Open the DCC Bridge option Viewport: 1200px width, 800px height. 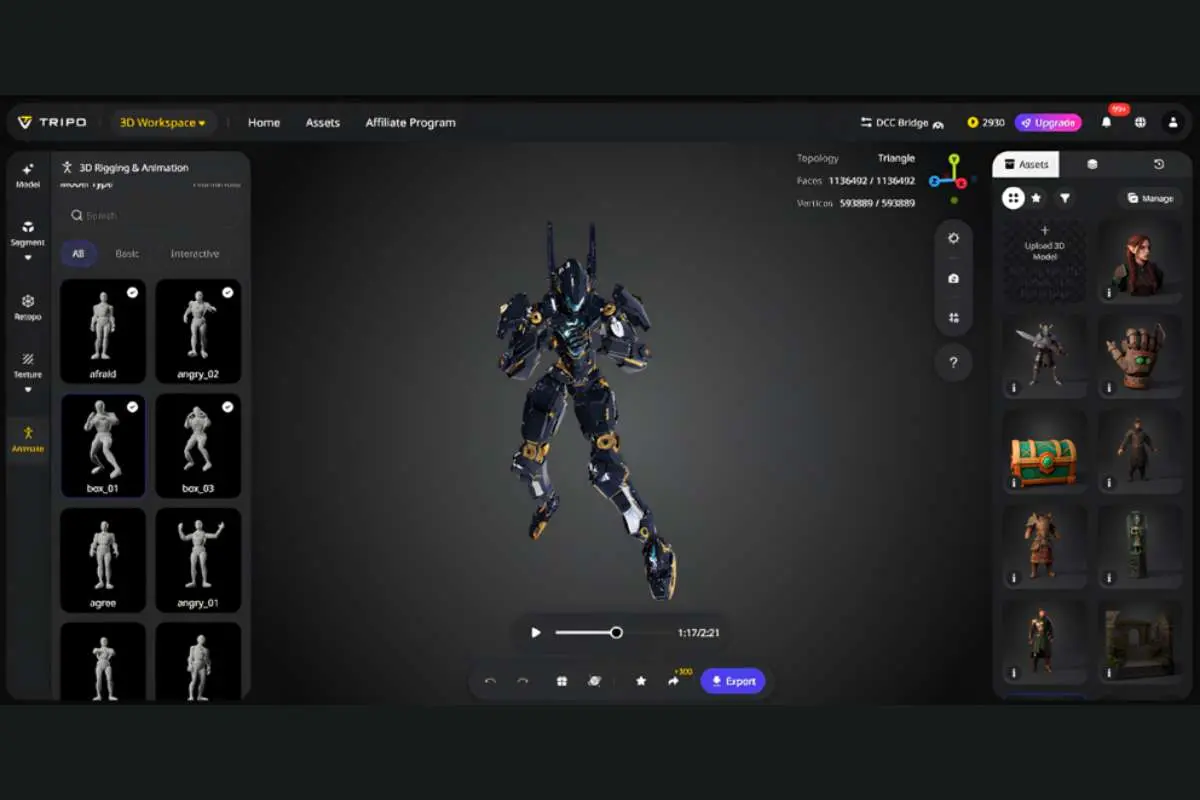pyautogui.click(x=902, y=123)
